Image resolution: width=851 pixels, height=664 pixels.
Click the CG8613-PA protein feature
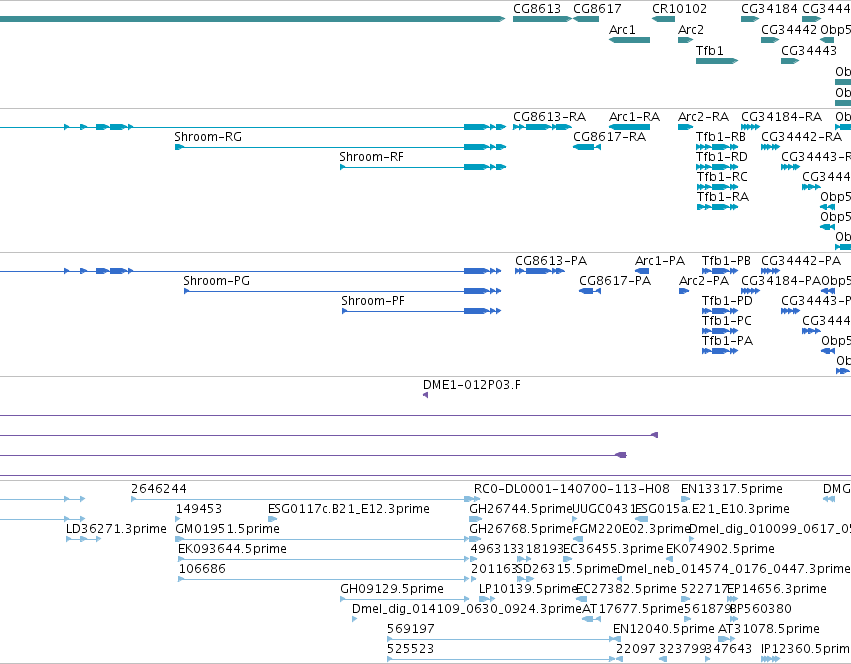click(x=539, y=271)
